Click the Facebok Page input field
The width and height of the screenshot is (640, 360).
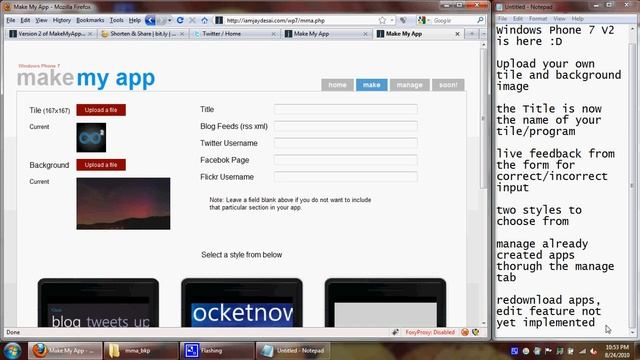[346, 160]
